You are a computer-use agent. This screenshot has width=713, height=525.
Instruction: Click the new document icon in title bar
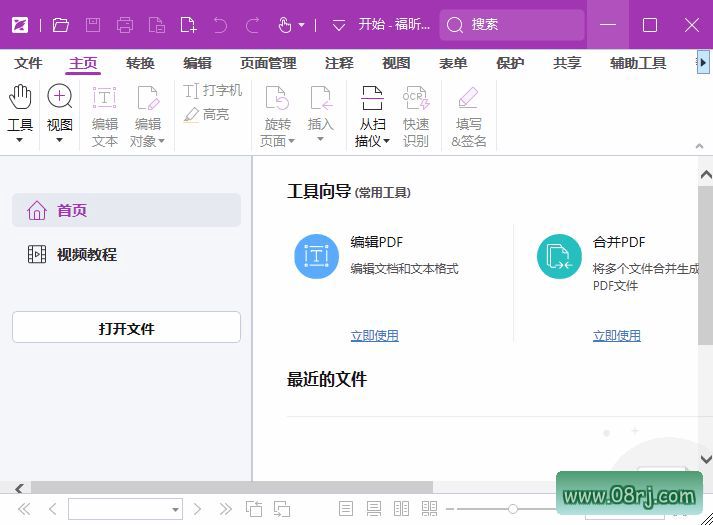coord(188,25)
